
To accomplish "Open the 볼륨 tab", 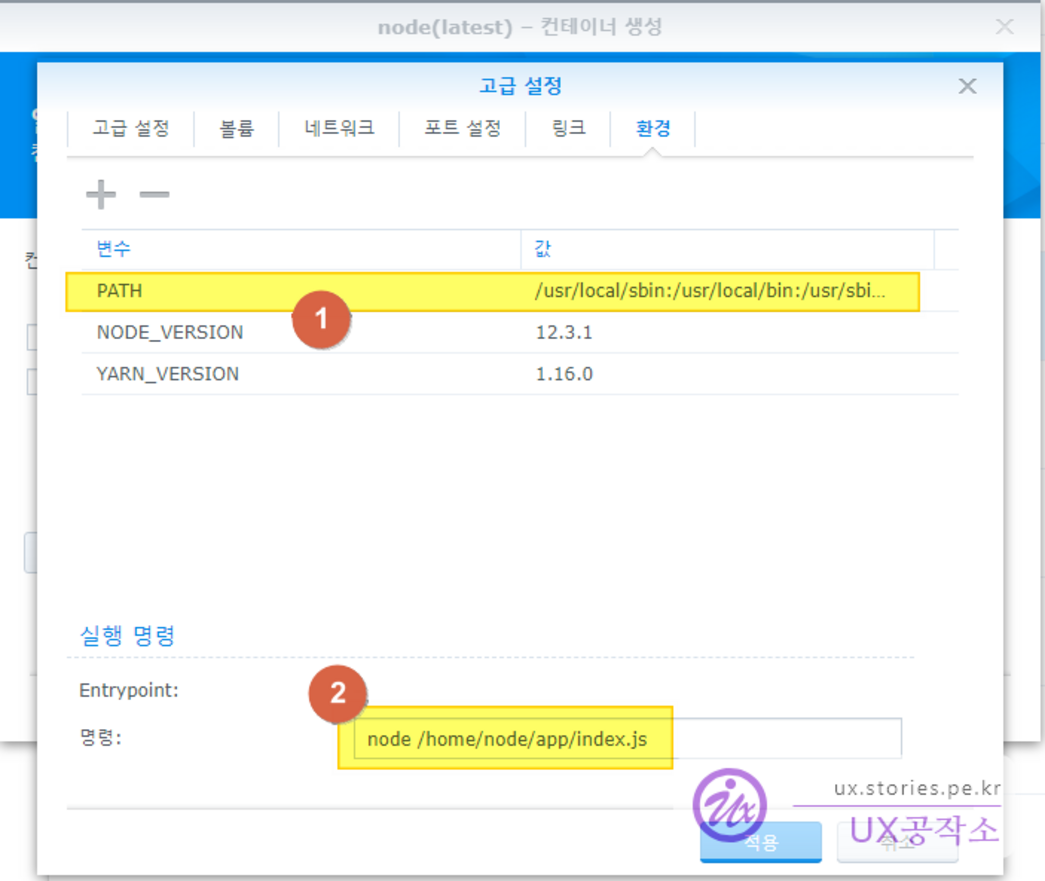I will 237,128.
